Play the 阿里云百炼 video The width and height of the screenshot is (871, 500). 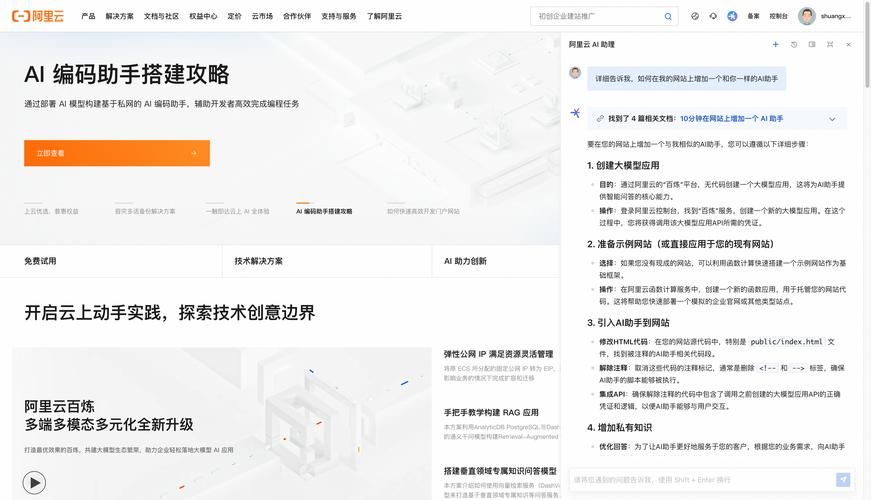click(x=34, y=482)
